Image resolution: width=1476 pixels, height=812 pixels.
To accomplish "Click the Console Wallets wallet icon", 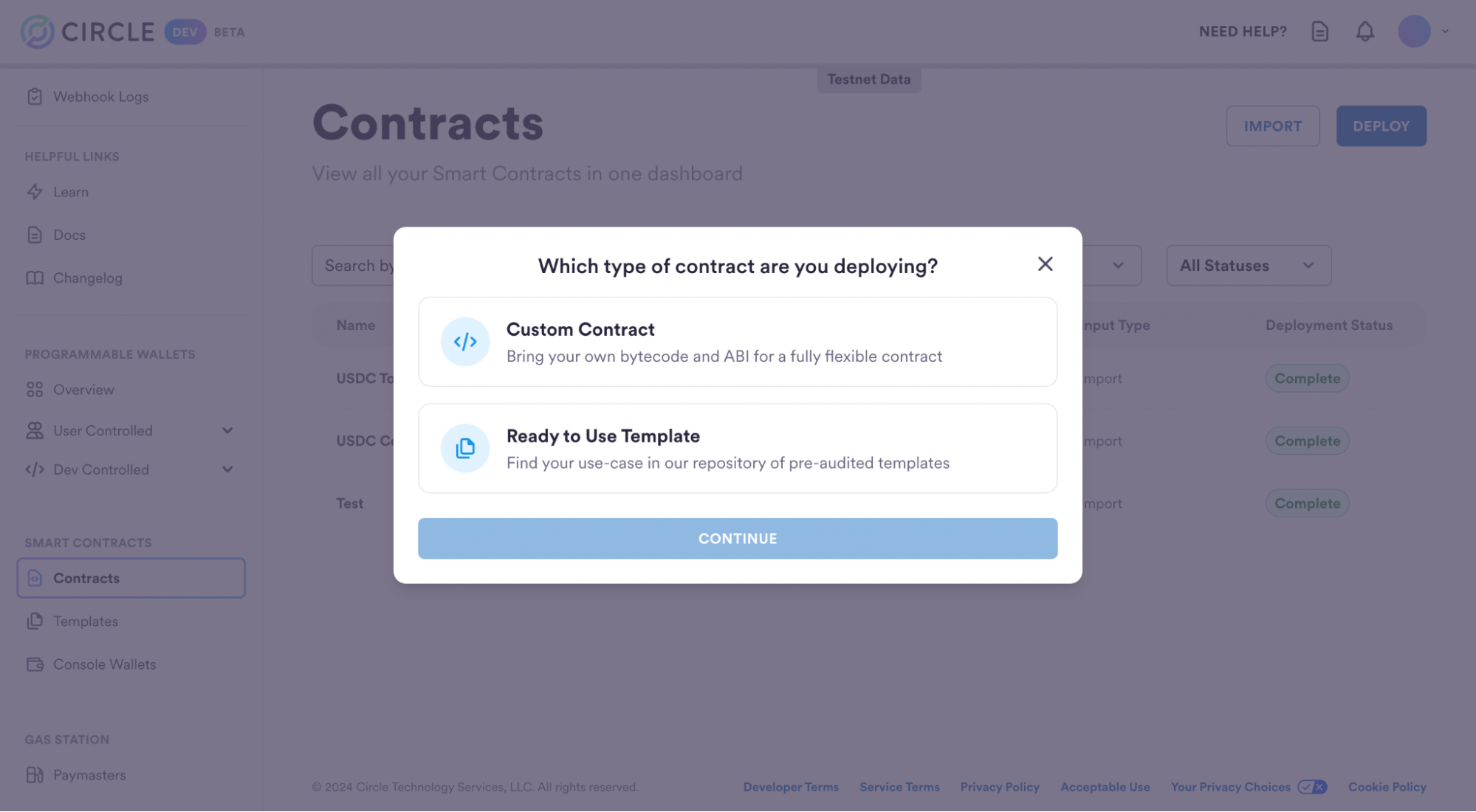I will [x=35, y=664].
